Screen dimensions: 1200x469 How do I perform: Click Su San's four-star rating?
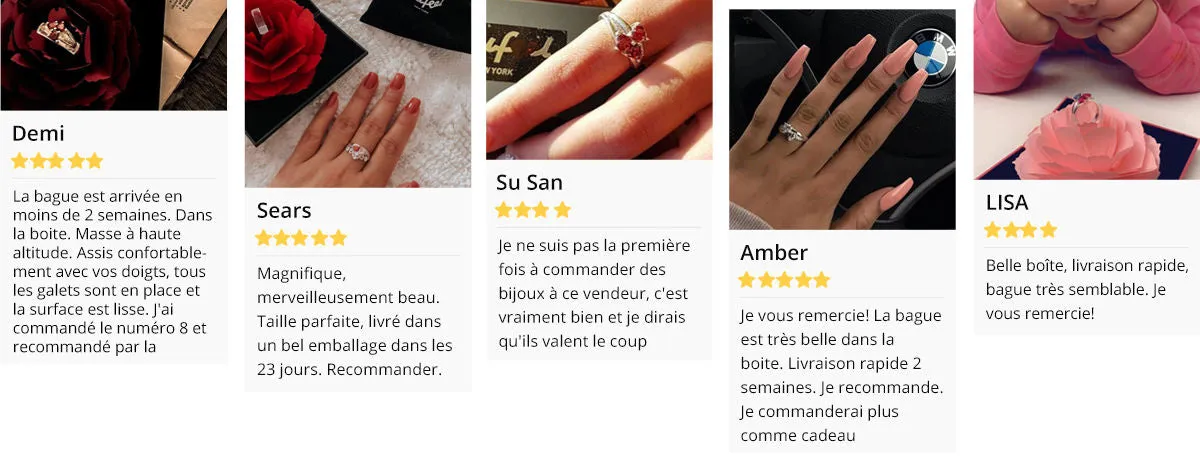(x=533, y=210)
